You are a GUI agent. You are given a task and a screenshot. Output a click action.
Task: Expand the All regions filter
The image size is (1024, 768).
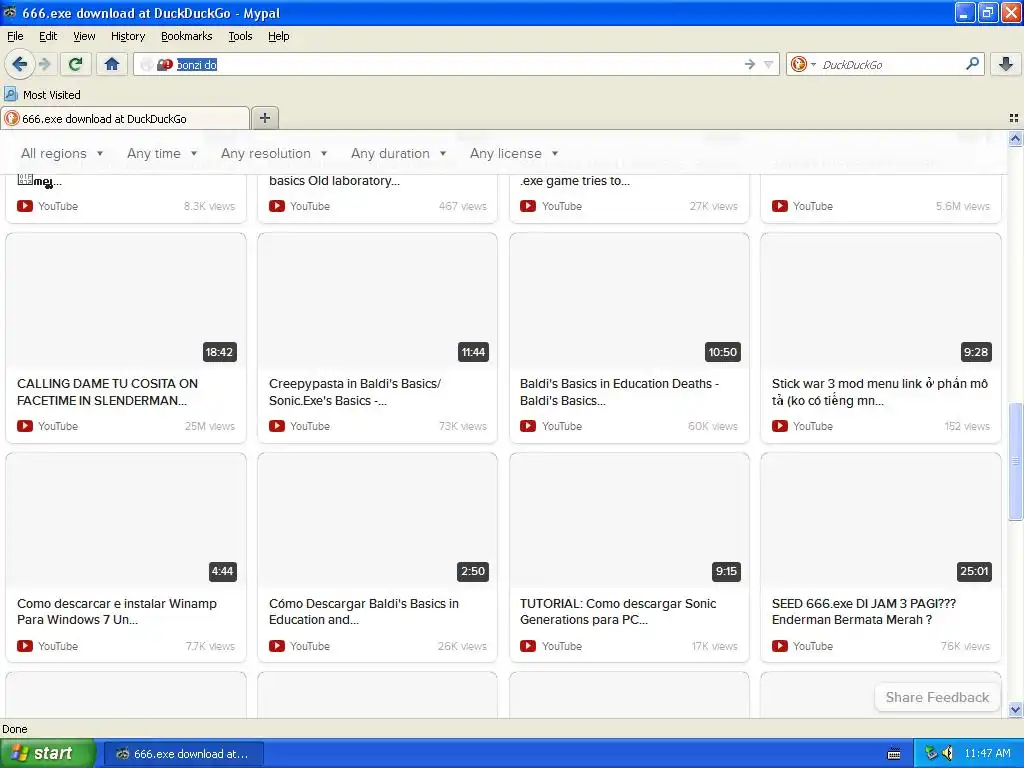pyautogui.click(x=62, y=153)
